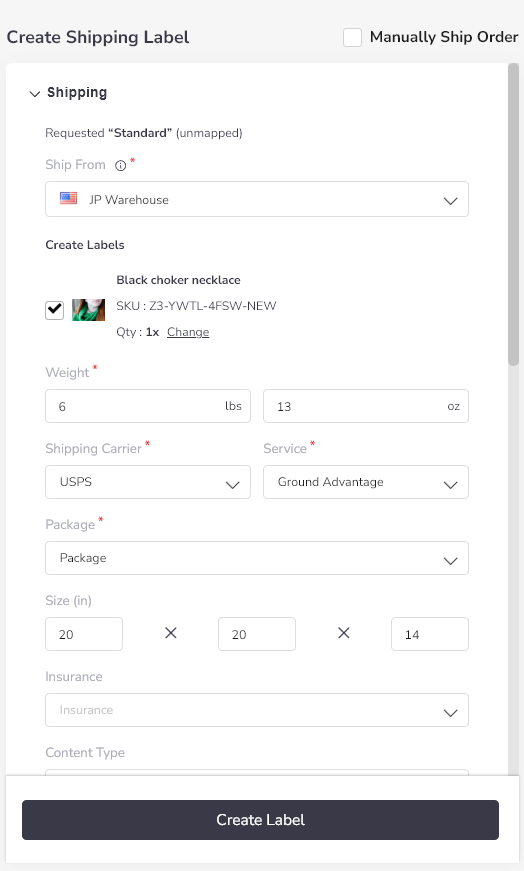
Task: Click the weight lbs input field
Action: coord(148,406)
